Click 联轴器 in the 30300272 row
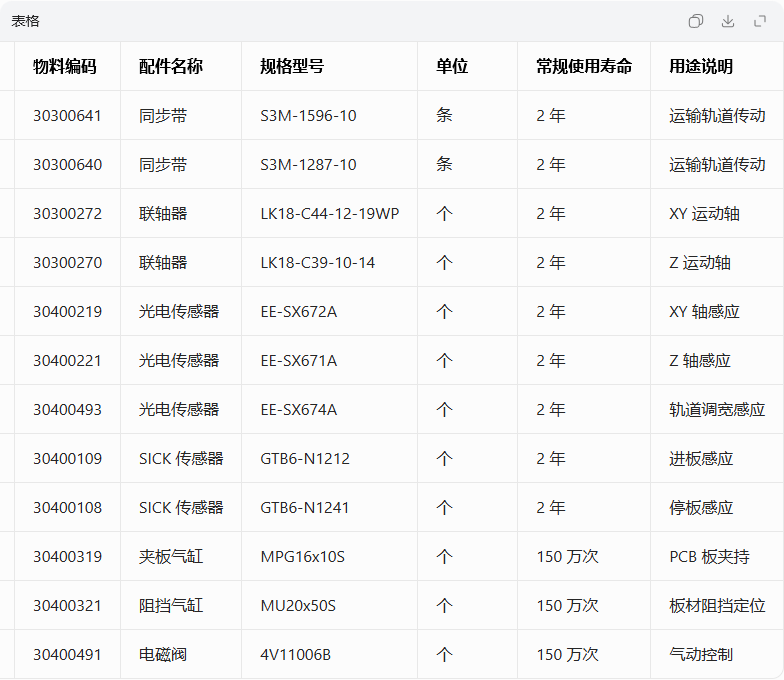 coord(163,214)
